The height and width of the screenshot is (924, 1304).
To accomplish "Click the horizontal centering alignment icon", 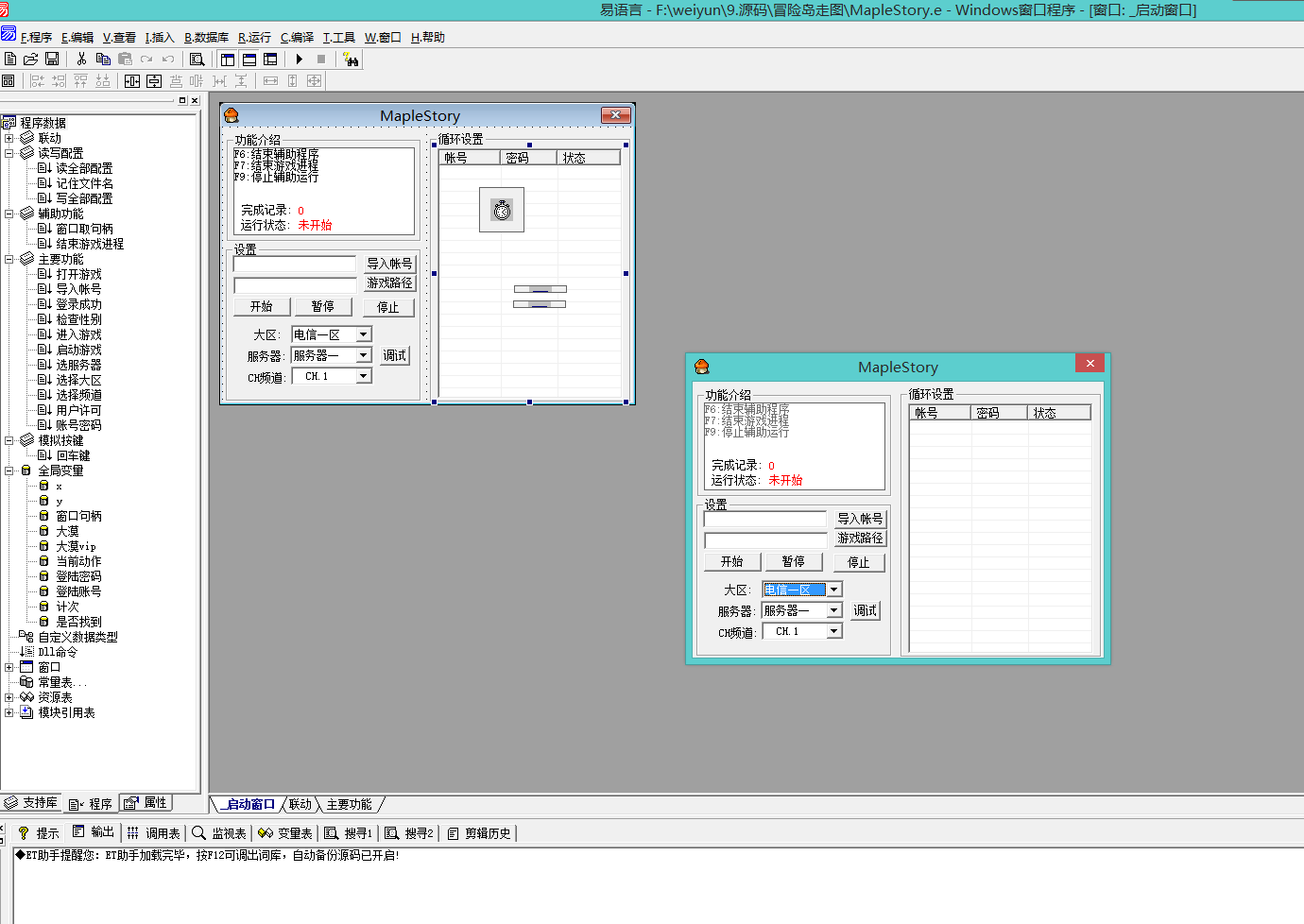I will coord(132,81).
